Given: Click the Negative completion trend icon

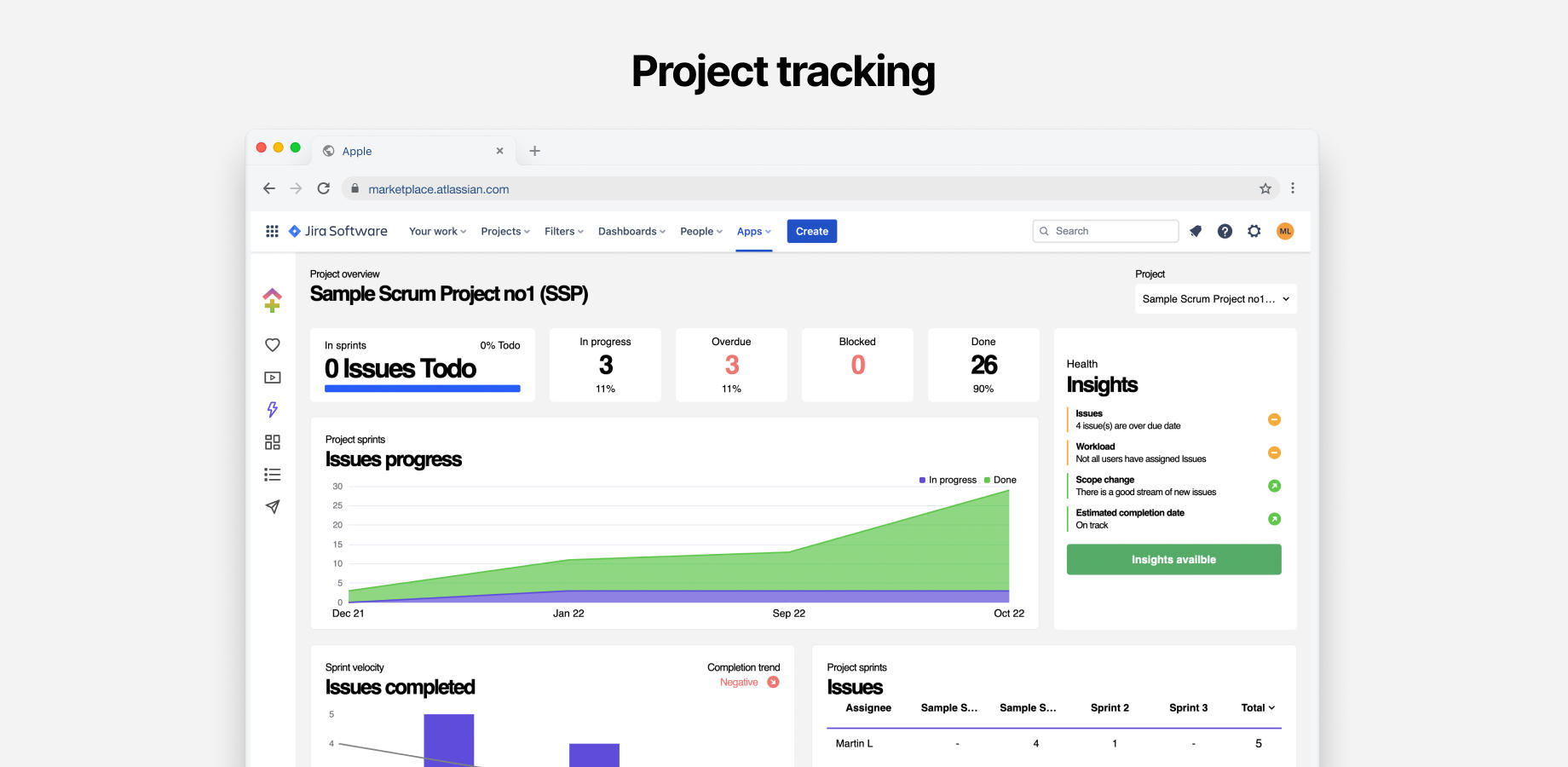Looking at the screenshot, I should coord(773,682).
